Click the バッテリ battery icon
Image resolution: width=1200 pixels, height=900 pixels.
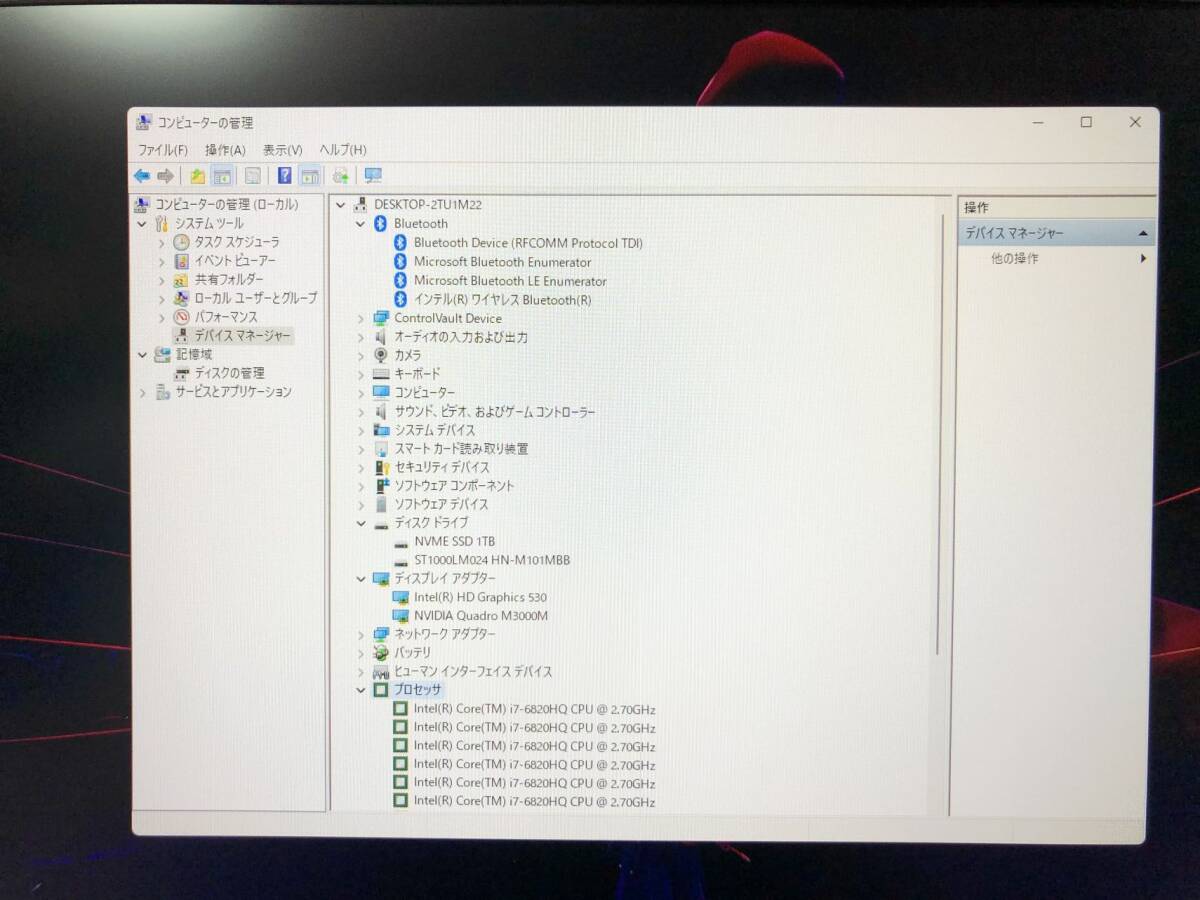point(381,653)
